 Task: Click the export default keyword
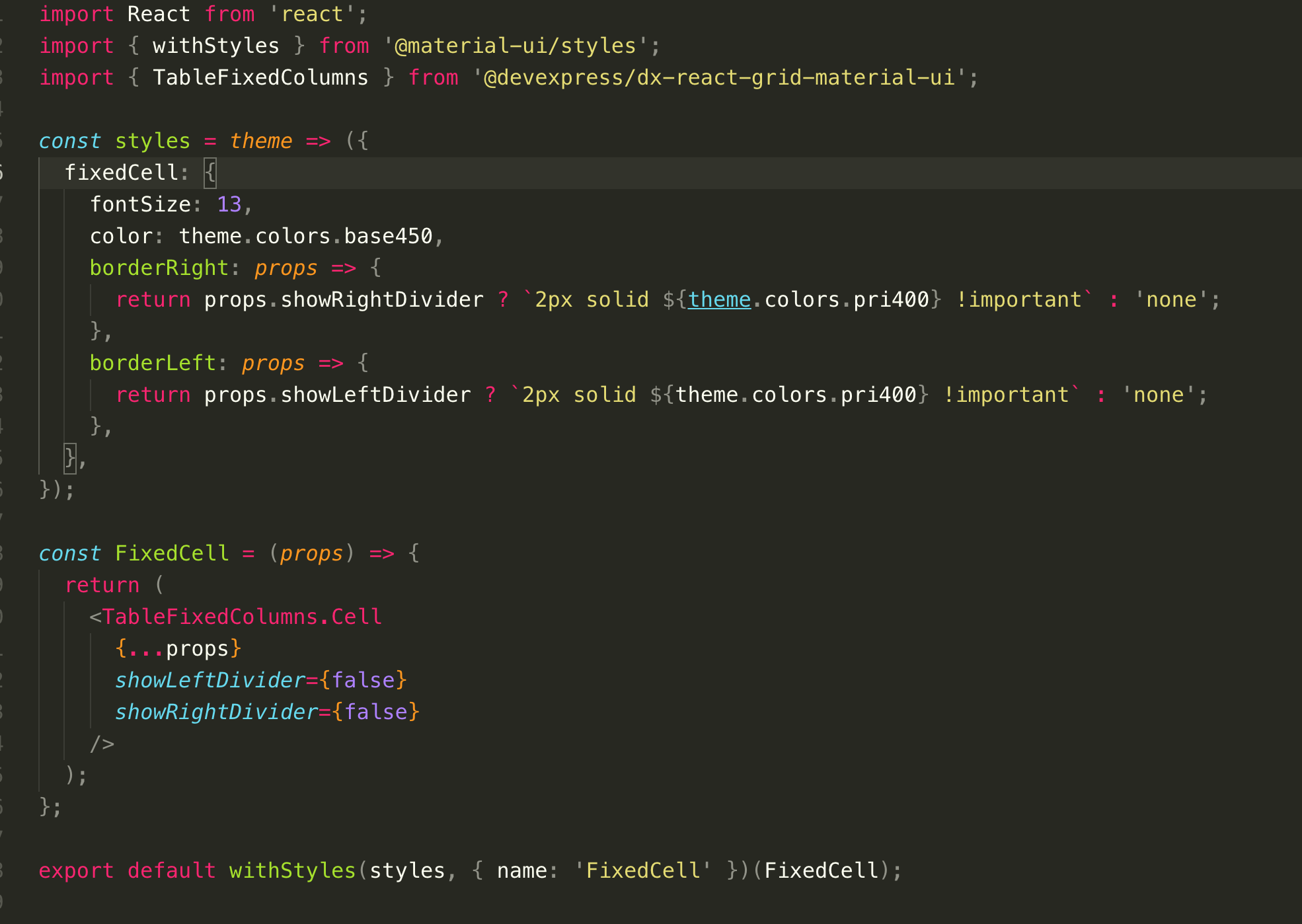click(126, 870)
